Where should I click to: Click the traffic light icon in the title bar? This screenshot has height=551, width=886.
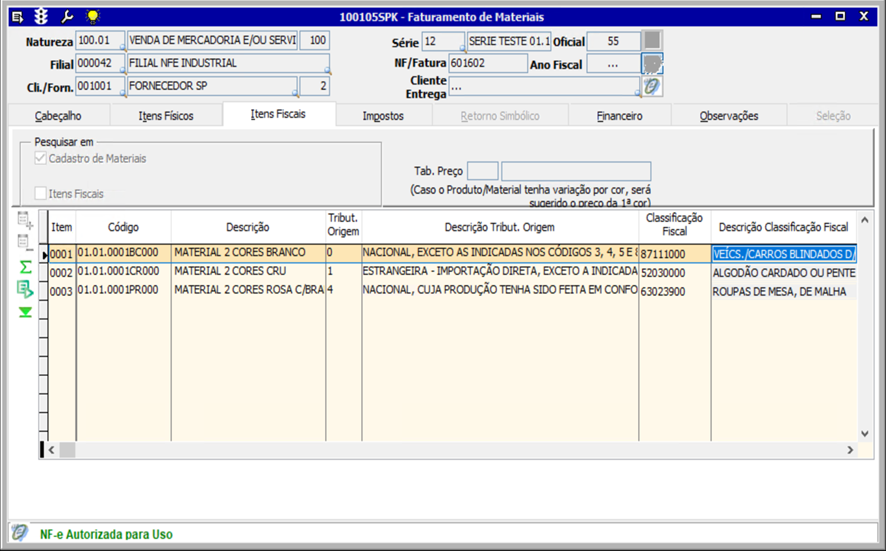tap(41, 17)
